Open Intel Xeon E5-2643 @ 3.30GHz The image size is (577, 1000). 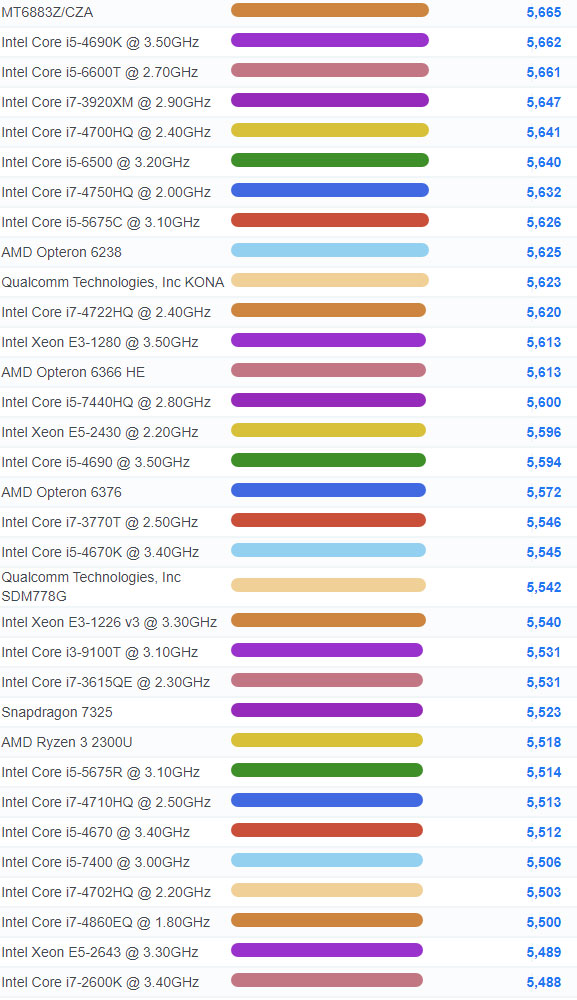point(100,952)
